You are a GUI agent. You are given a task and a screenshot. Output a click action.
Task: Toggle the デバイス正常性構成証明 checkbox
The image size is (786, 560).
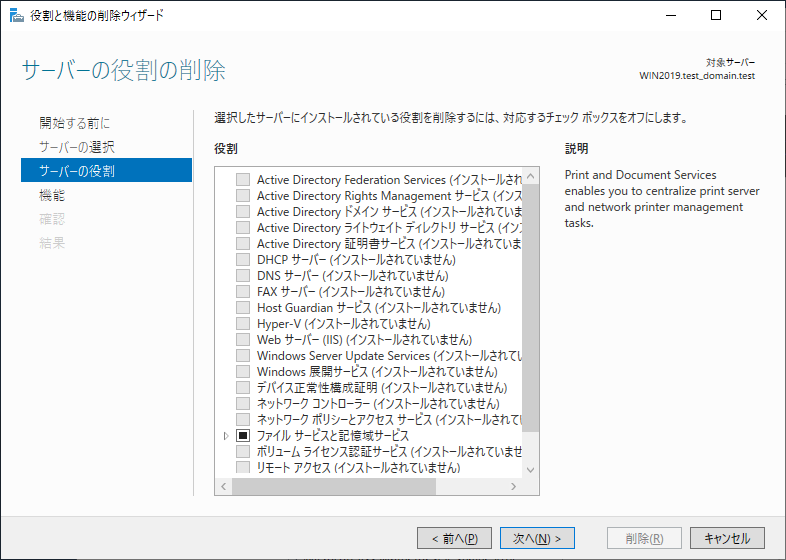click(x=243, y=388)
